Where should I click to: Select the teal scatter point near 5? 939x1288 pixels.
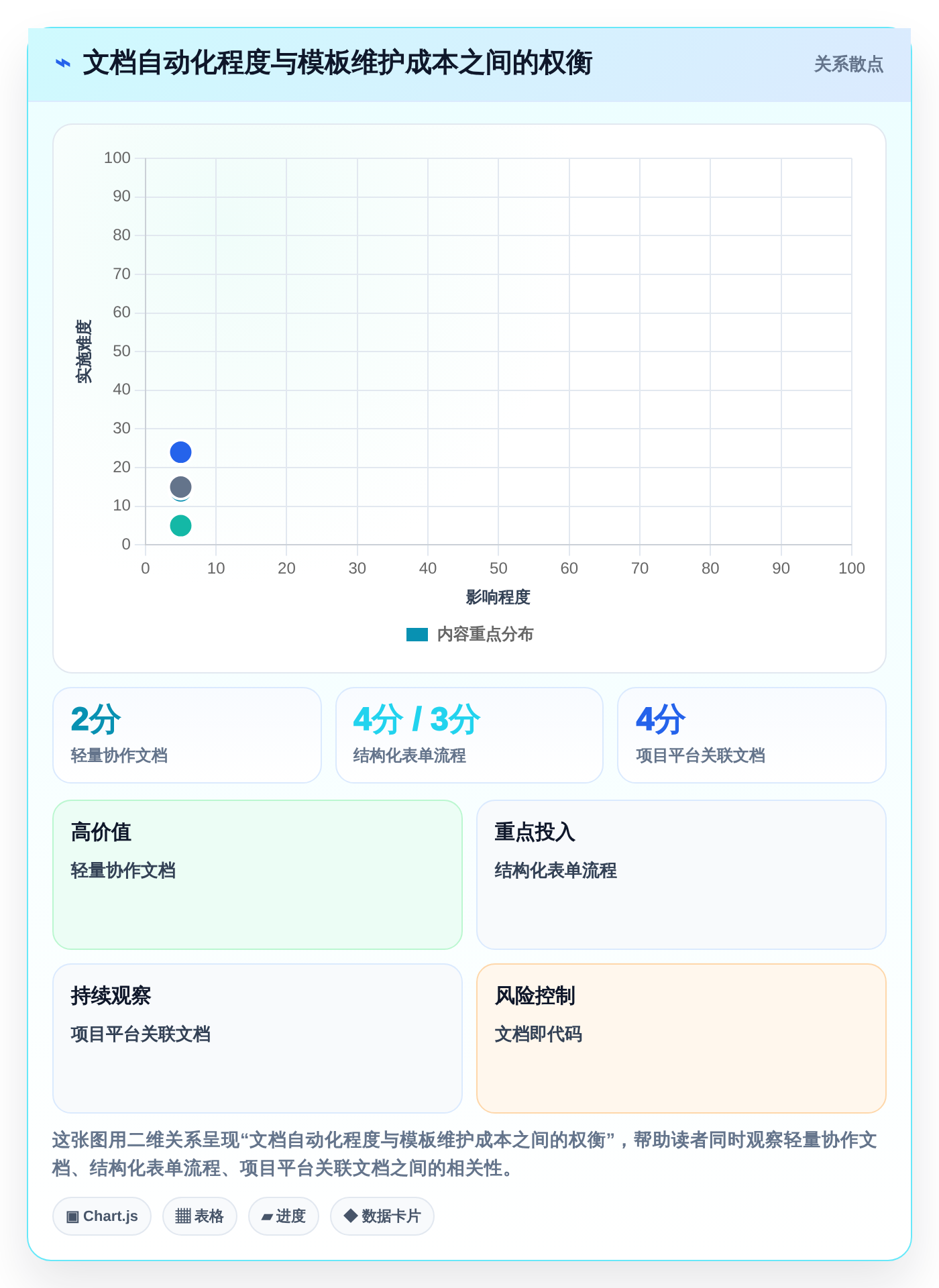180,526
